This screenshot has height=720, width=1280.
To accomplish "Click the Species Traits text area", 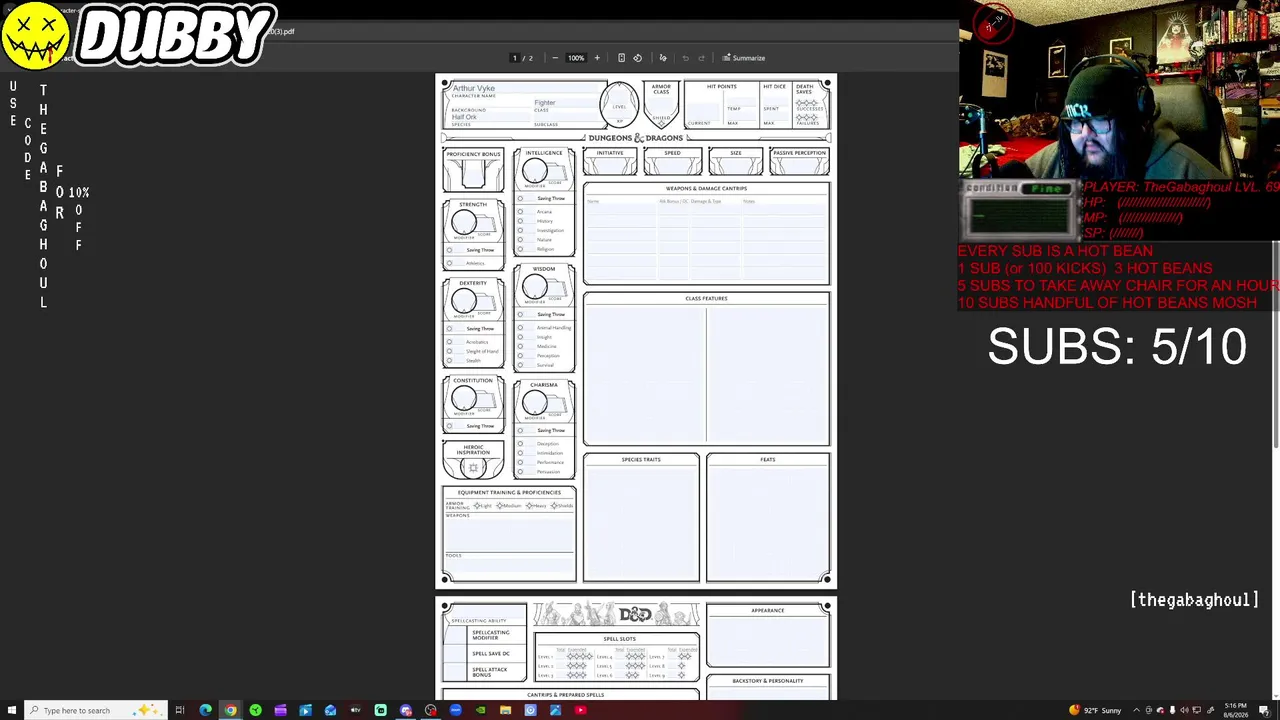I will 641,521.
